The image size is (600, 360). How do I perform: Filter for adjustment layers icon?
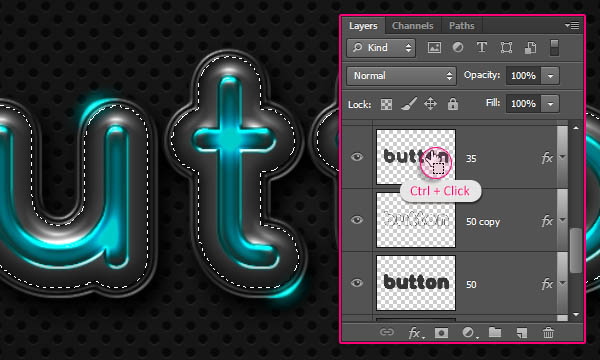[x=458, y=47]
